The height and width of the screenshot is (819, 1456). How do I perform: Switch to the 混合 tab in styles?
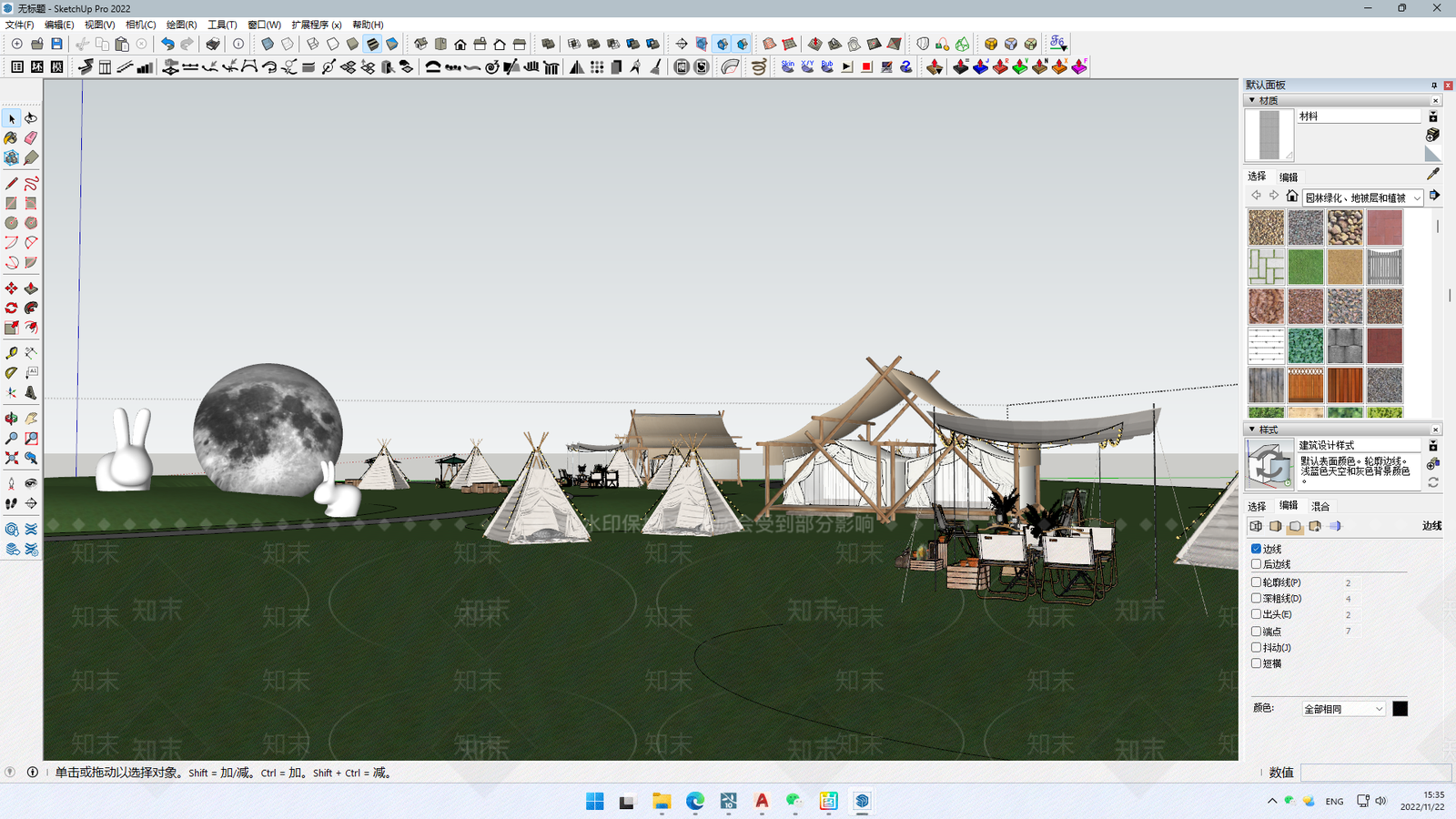1320,506
